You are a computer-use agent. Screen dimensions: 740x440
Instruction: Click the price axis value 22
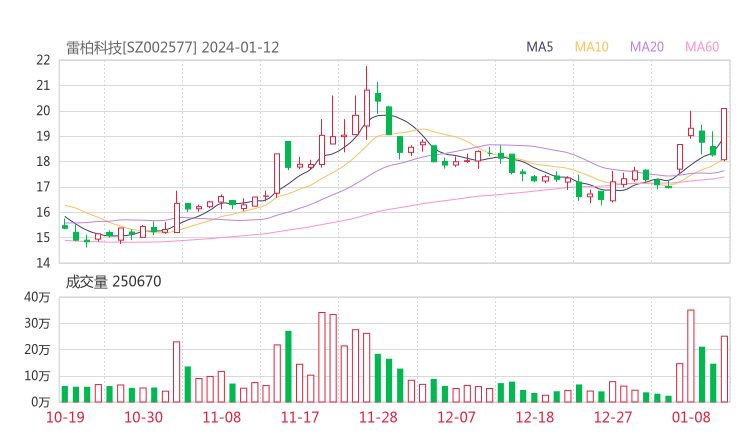click(43, 60)
